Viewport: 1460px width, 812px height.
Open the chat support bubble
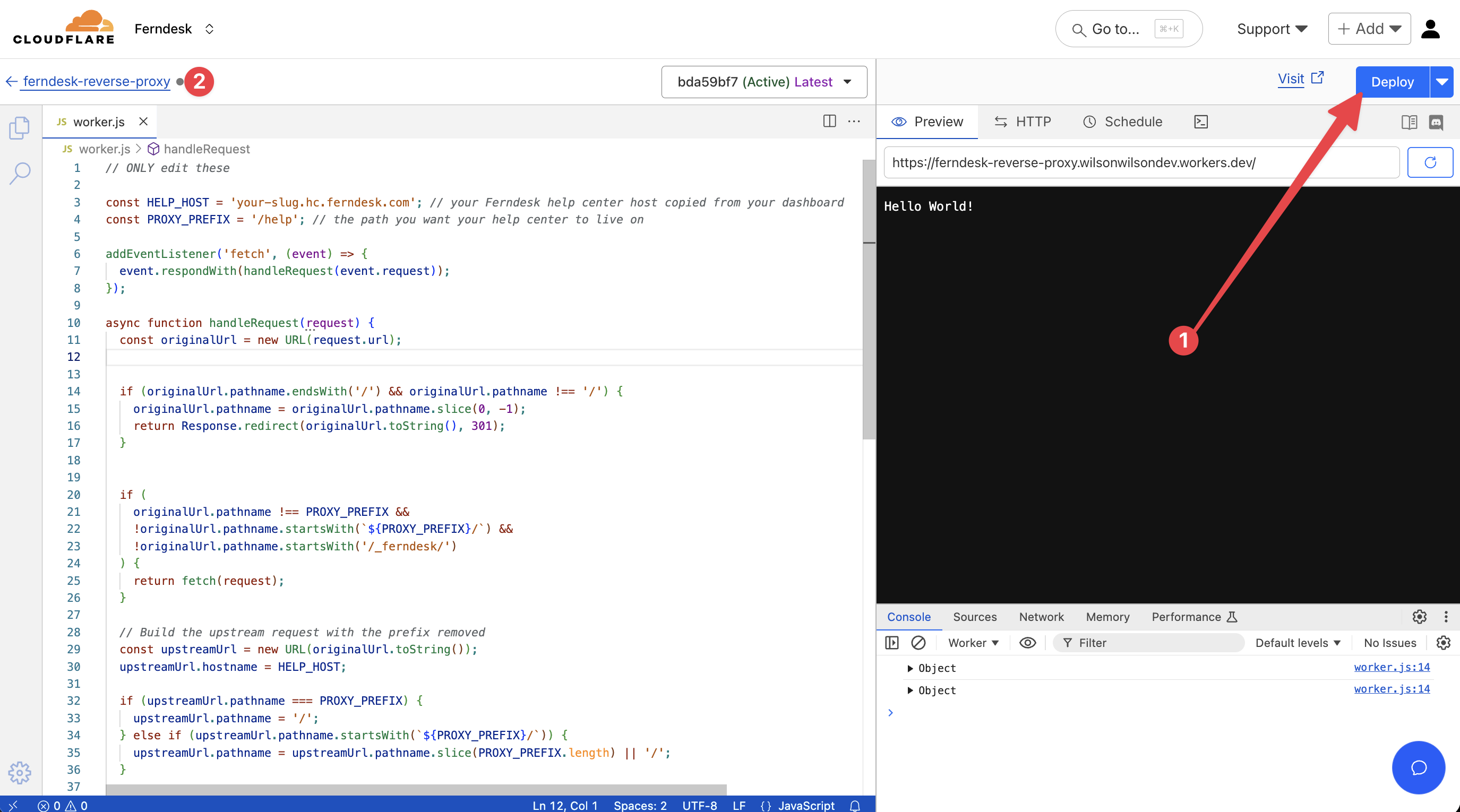pyautogui.click(x=1418, y=768)
